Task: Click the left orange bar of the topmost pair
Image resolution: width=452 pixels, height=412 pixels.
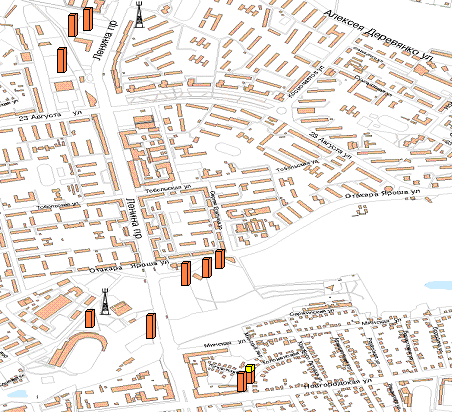Action: click(73, 25)
